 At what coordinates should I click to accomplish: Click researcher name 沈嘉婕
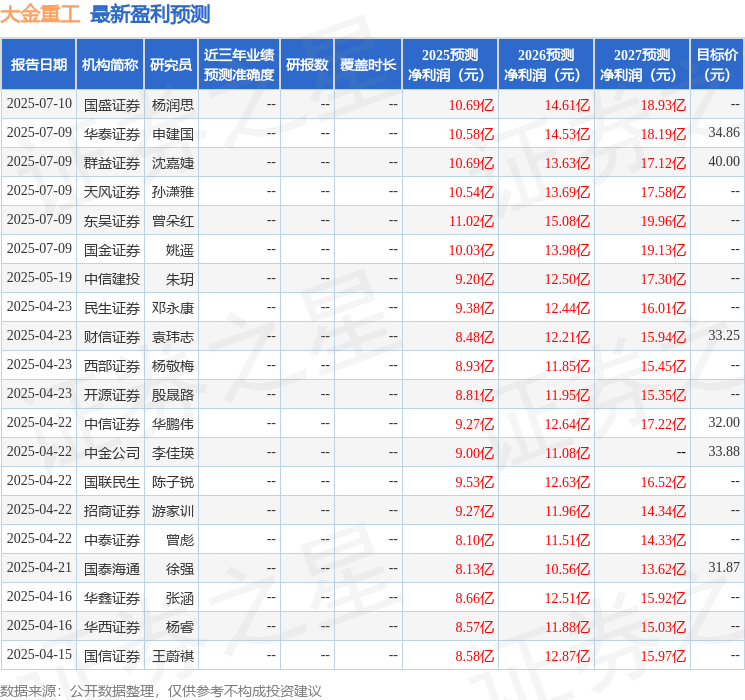point(172,163)
